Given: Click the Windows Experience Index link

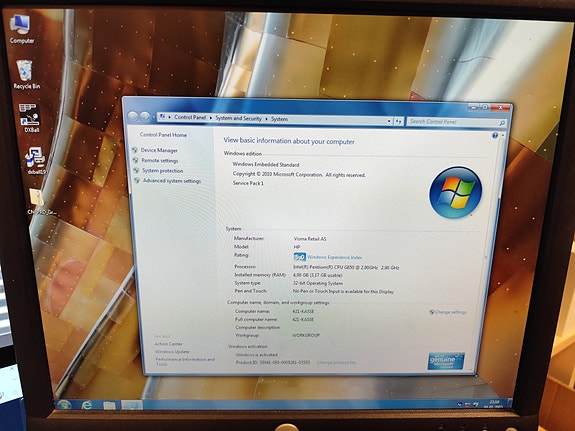Looking at the screenshot, I should click(x=334, y=257).
